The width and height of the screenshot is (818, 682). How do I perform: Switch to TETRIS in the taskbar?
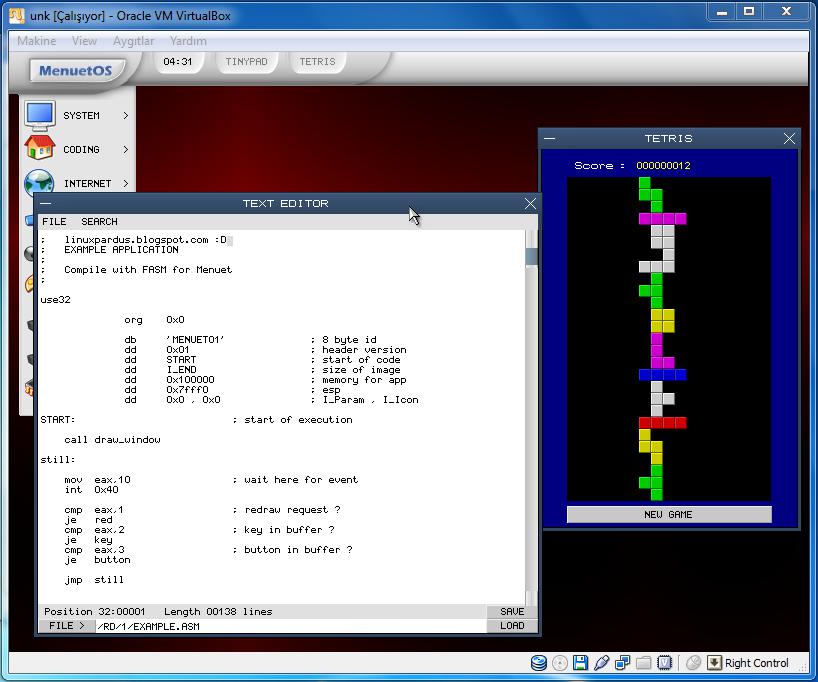[317, 62]
